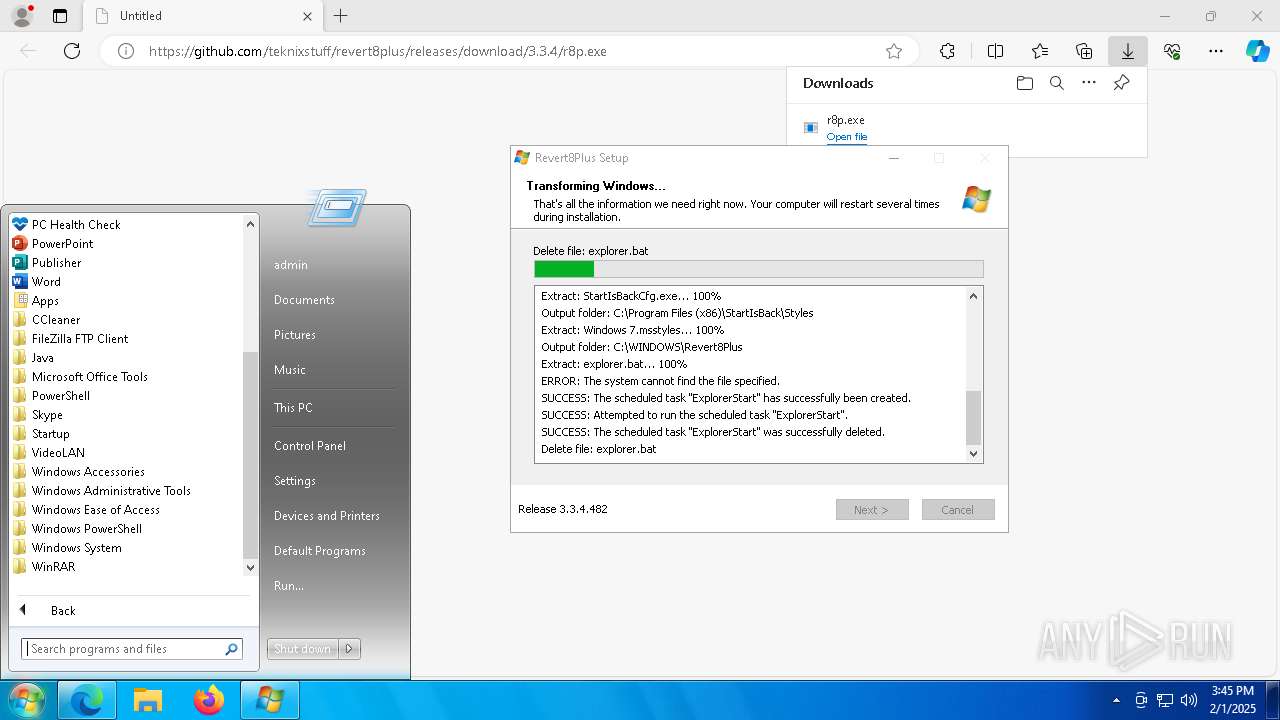Toggle the Downloads toolbar button
1280x720 pixels.
click(x=1128, y=51)
